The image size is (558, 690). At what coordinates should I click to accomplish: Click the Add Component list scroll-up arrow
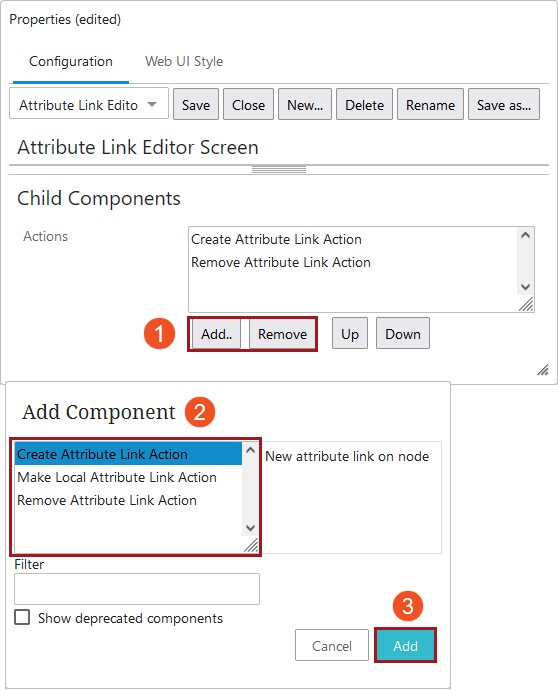[x=250, y=450]
